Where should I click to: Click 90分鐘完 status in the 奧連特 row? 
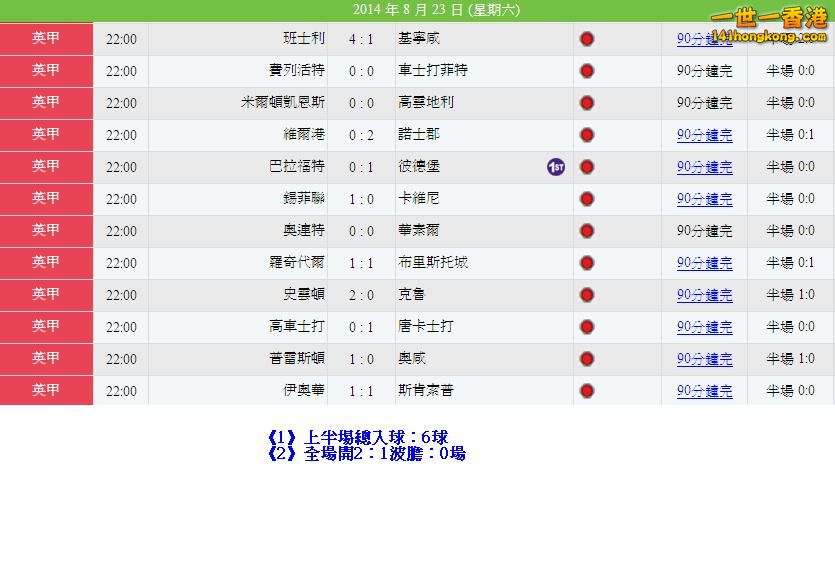(705, 231)
